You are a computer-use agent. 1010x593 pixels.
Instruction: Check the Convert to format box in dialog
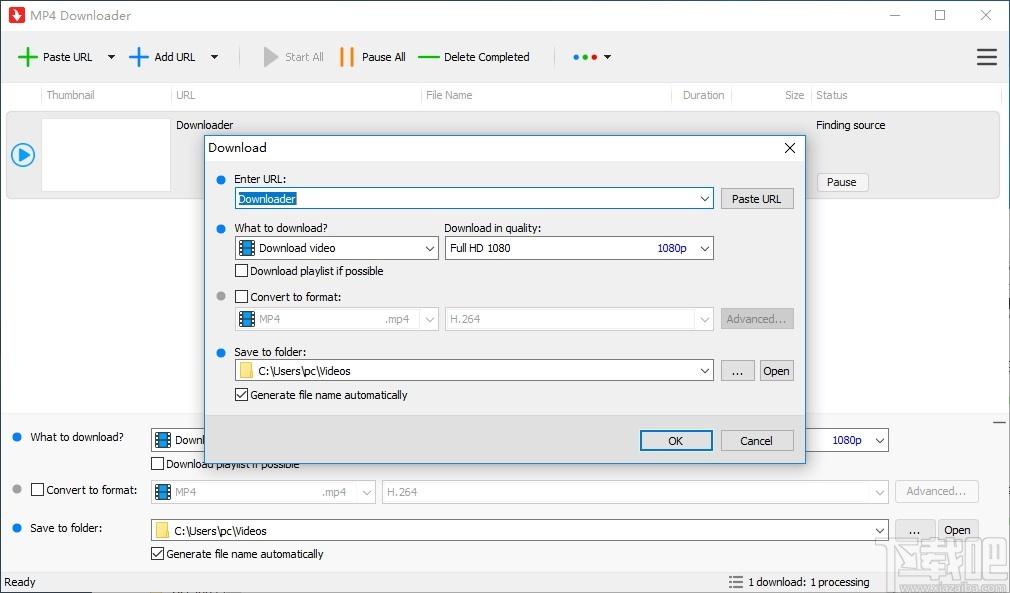point(242,297)
